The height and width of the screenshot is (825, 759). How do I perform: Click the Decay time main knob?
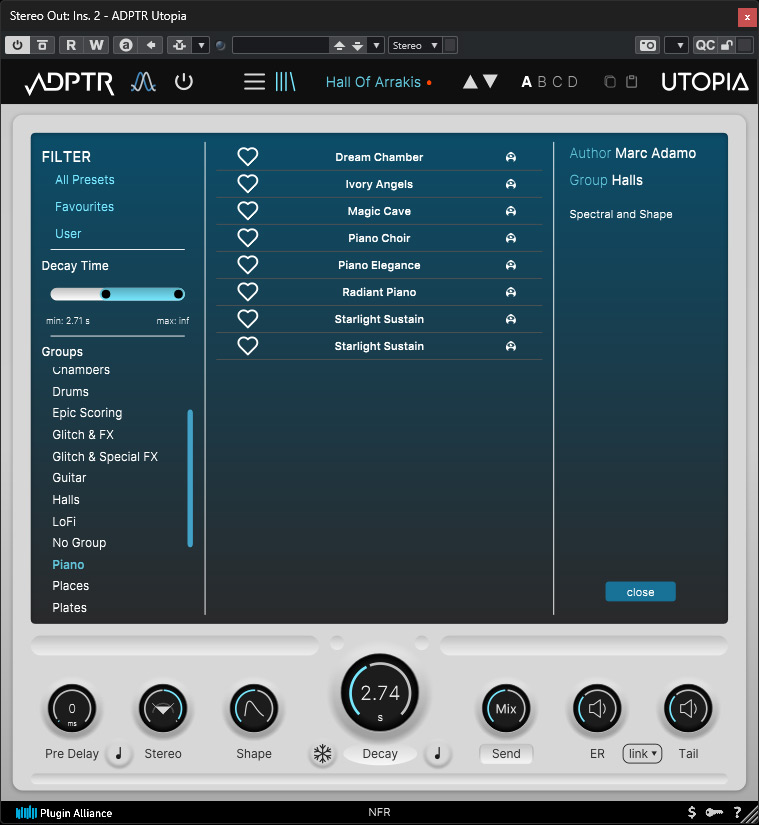(380, 693)
